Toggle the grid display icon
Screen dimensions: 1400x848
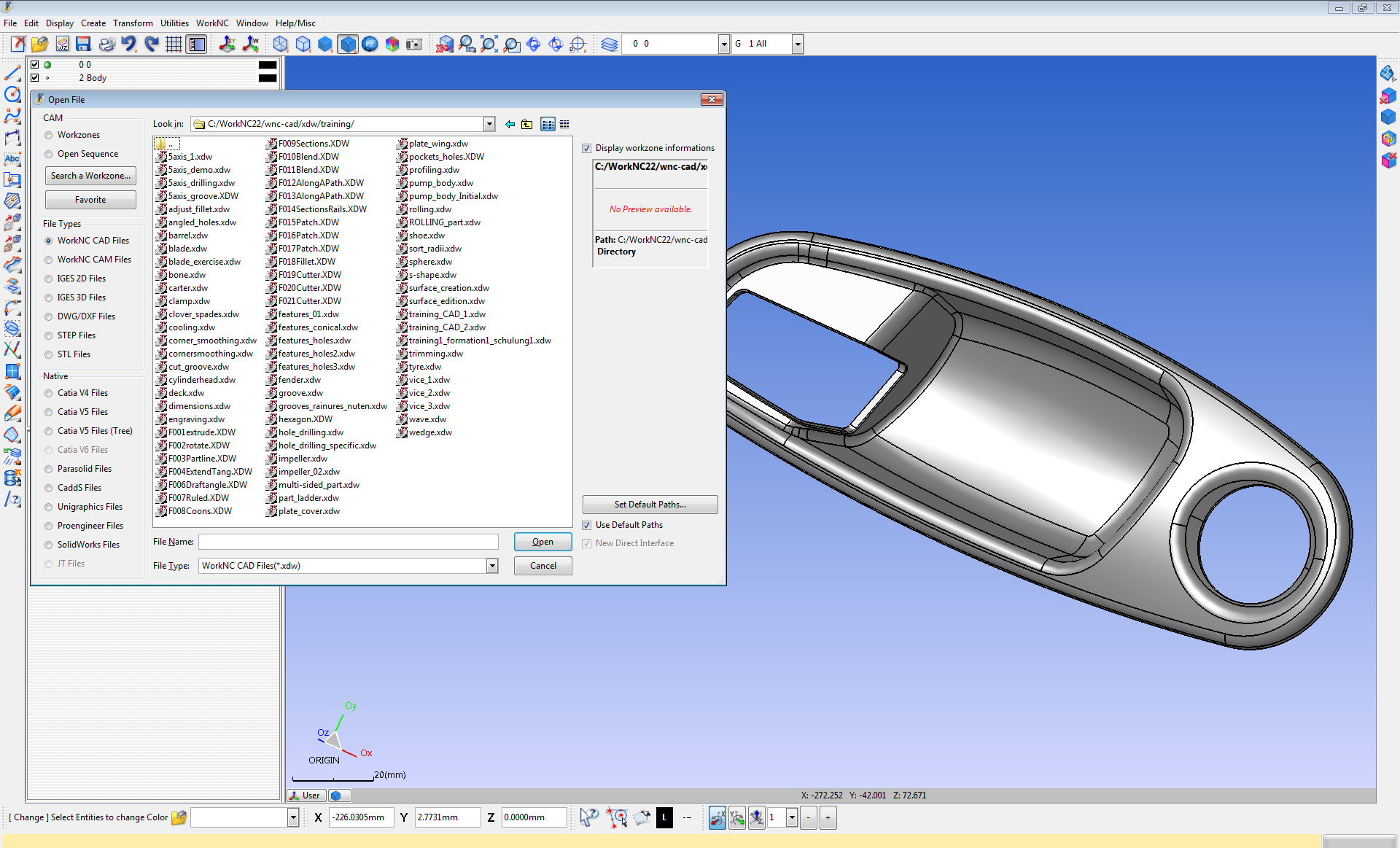coord(174,44)
